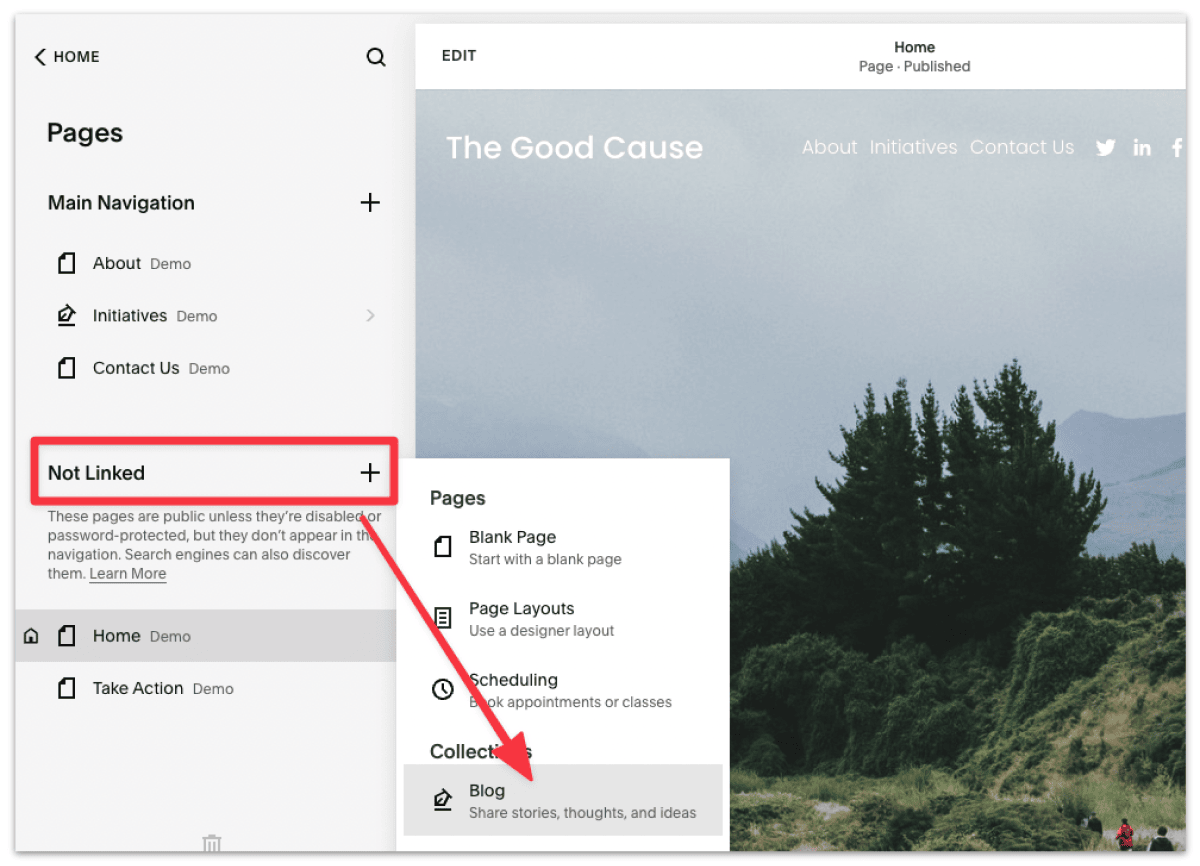Click the EDIT button above the preview
This screenshot has height=866, width=1200.
tap(459, 55)
